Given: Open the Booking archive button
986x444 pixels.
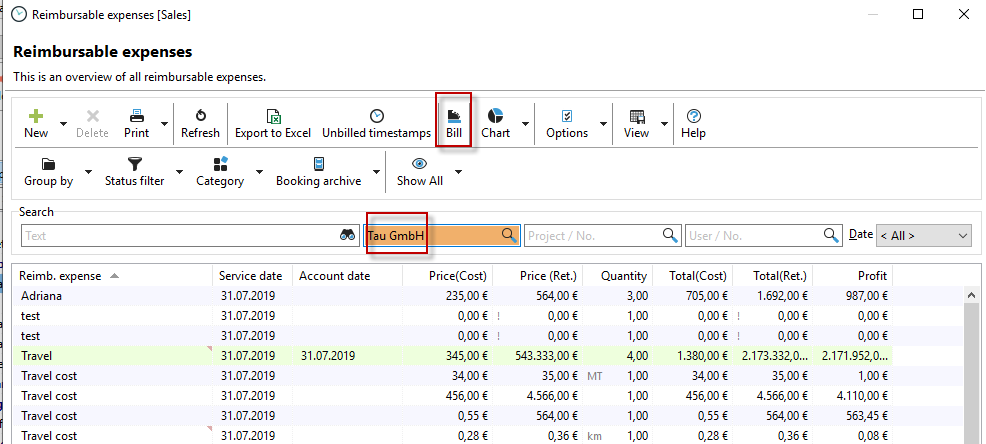Looking at the screenshot, I should 319,172.
